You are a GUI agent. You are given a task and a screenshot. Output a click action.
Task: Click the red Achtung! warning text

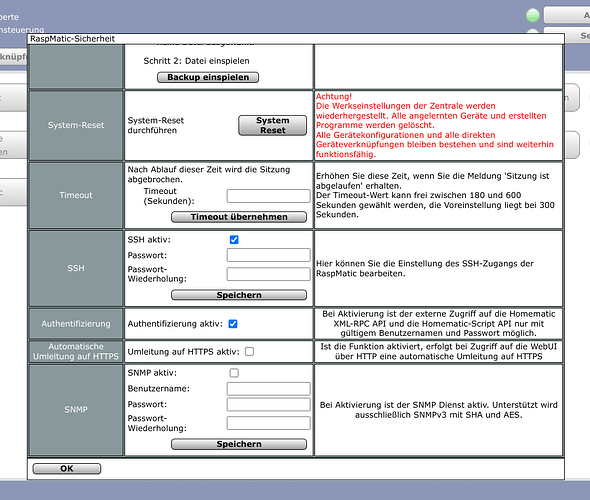click(x=334, y=96)
